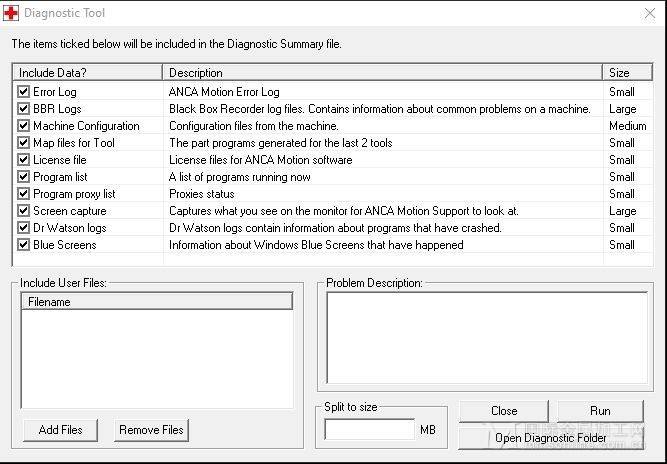Click 'Configuration files from the machine.' text

pyautogui.click(x=254, y=126)
